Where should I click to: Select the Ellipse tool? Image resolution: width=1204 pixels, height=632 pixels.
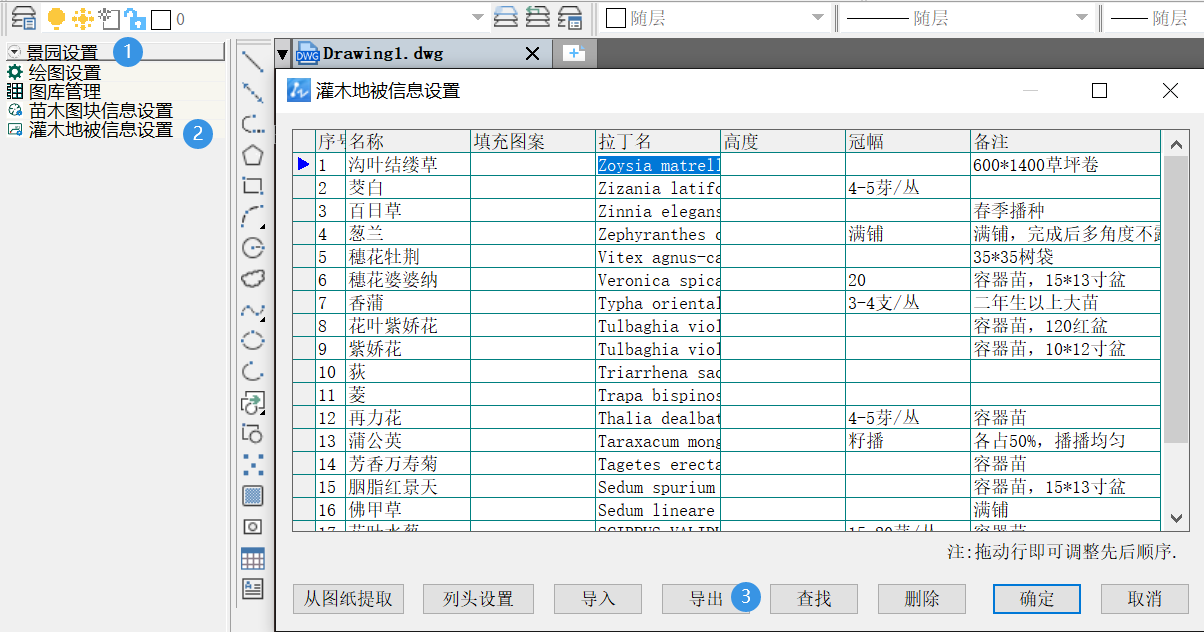(x=253, y=341)
